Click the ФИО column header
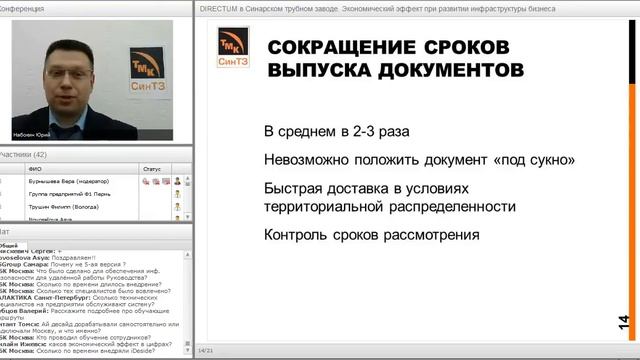Viewport: 640px width, 360px height. 35,169
